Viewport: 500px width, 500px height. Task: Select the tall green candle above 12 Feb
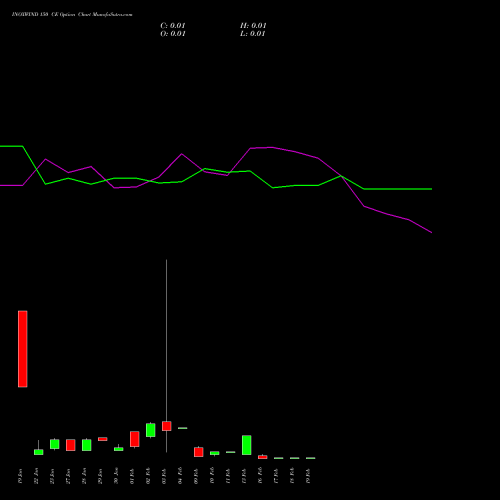click(x=247, y=445)
